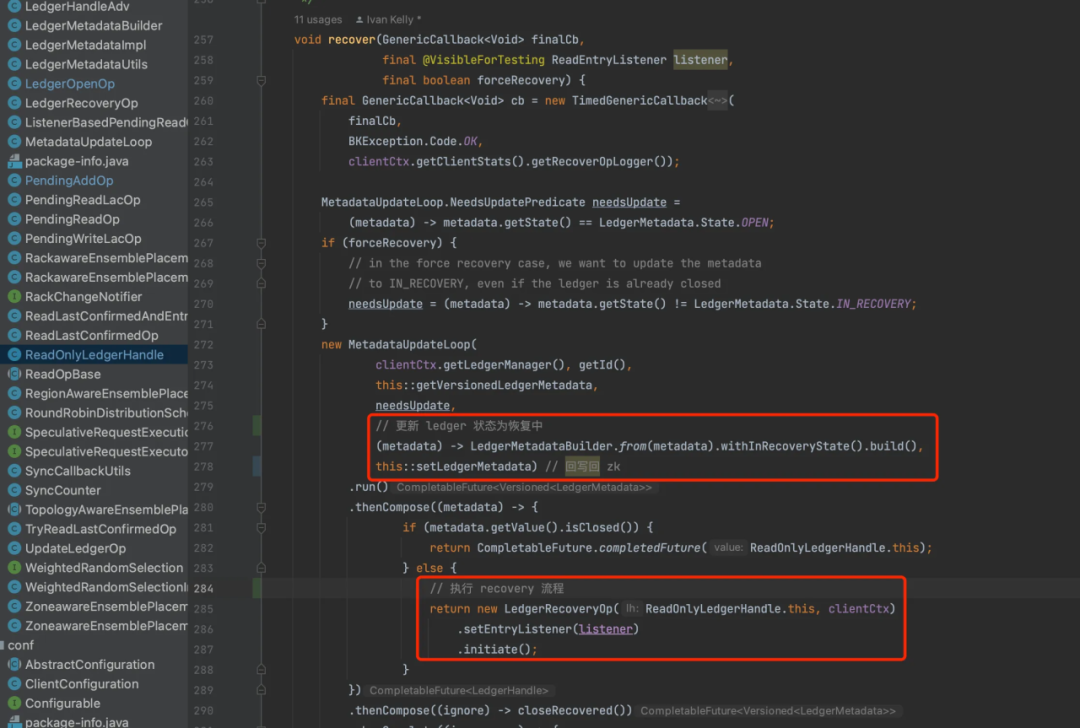
Task: Open UpdateLedgerOp class file
Action: point(75,548)
